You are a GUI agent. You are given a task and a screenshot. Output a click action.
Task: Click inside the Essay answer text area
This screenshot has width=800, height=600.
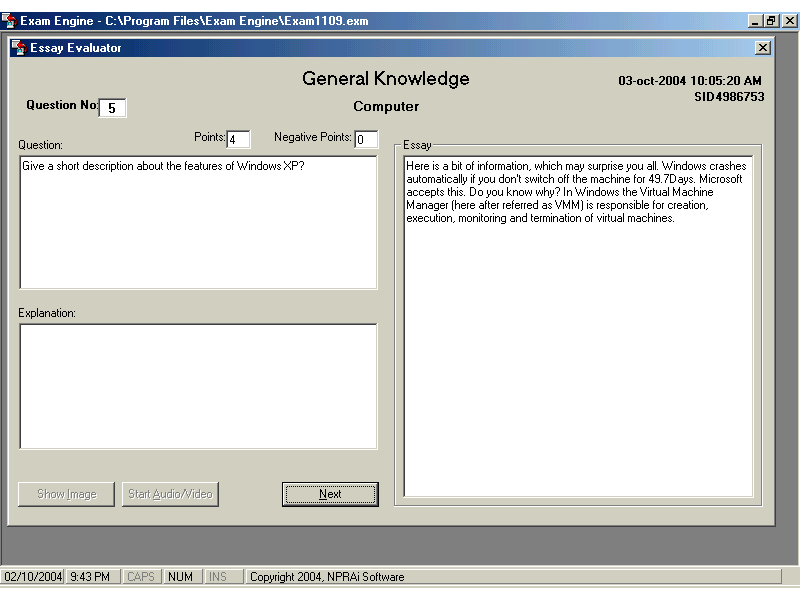578,325
